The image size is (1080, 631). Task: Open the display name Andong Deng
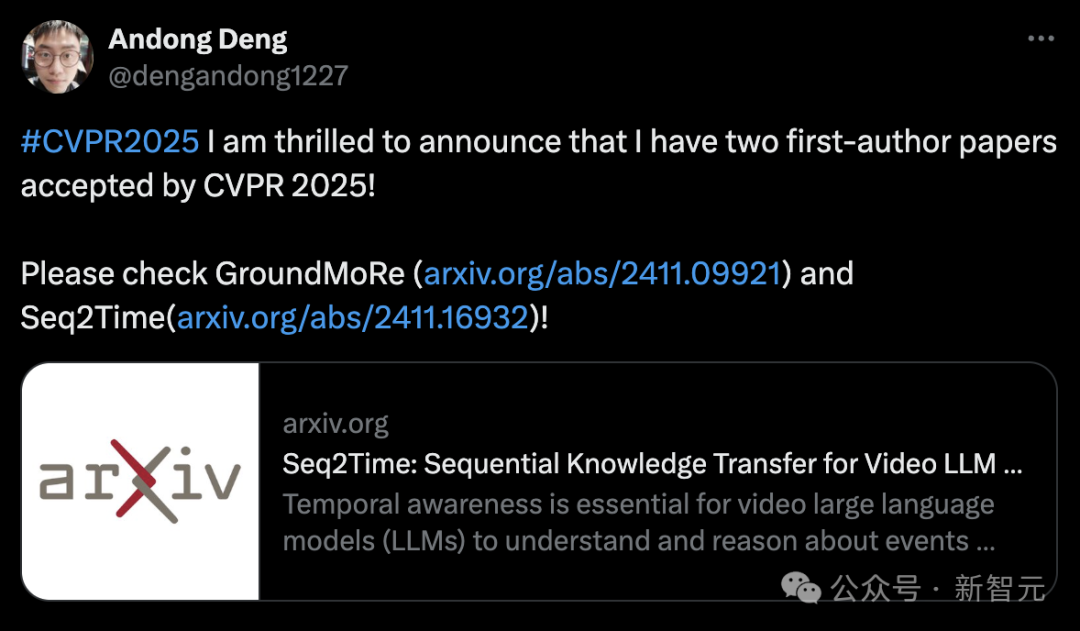198,39
